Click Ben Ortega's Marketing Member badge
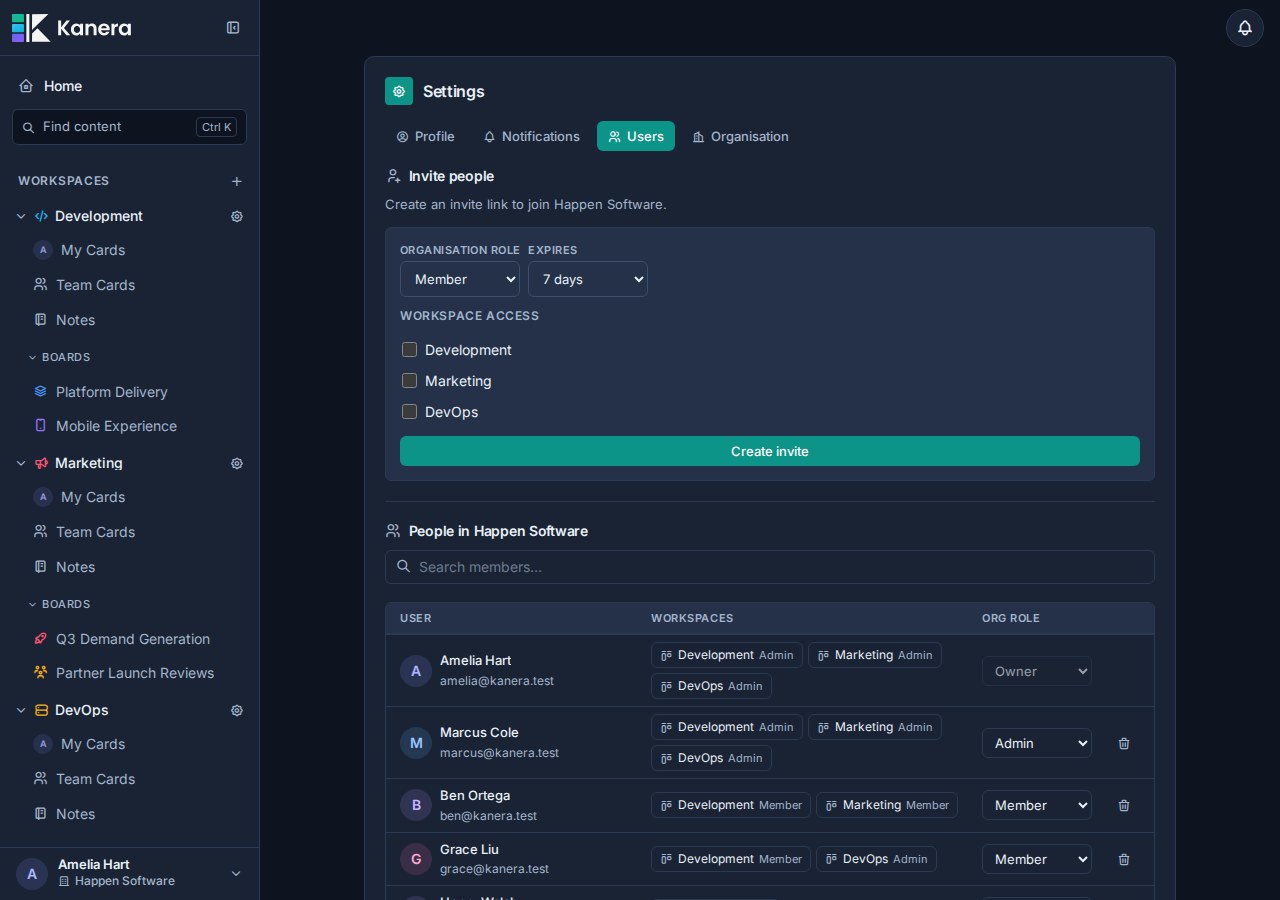 tap(887, 805)
